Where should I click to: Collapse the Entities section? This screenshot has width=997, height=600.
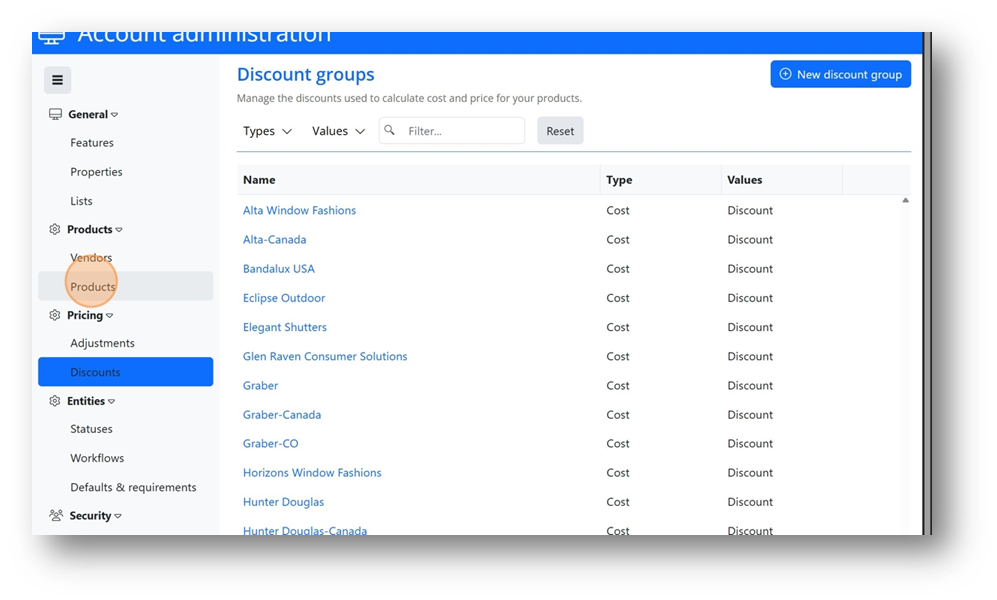coord(111,402)
